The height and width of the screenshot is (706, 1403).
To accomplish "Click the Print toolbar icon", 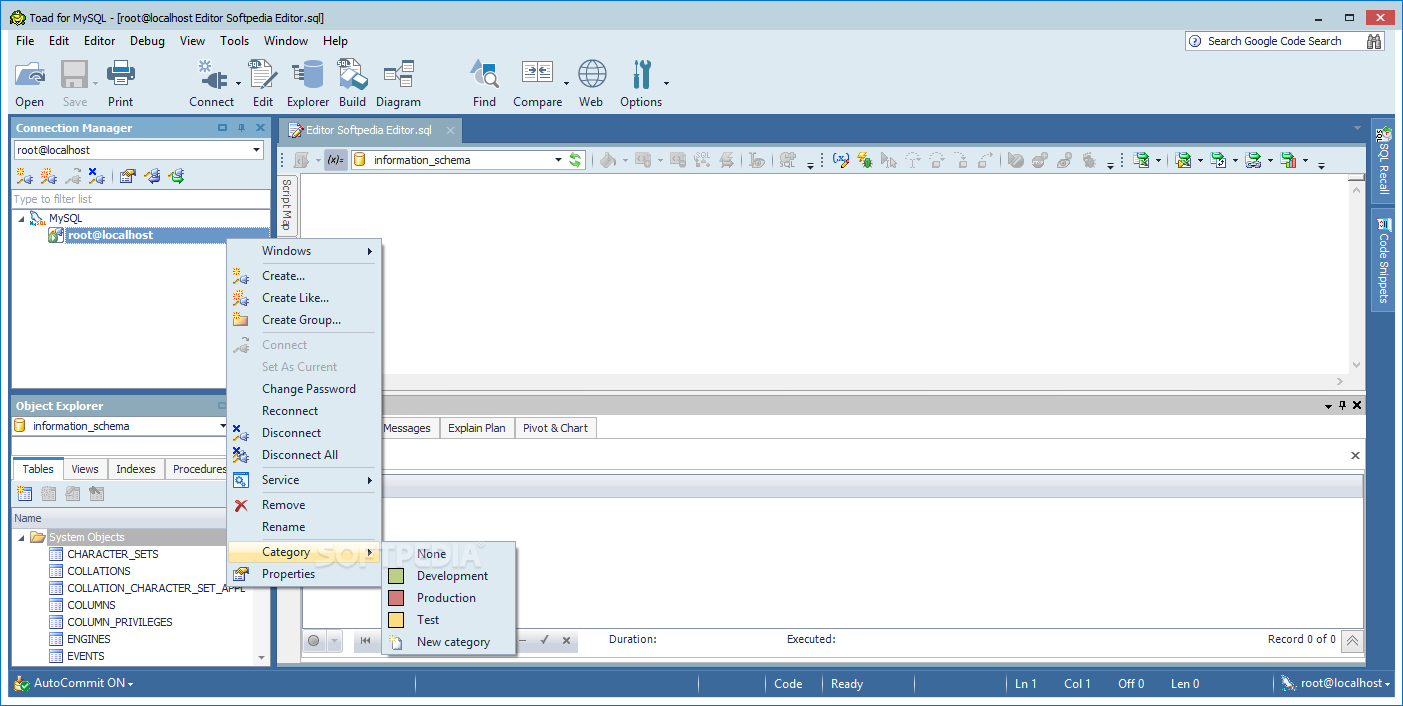I will tap(121, 75).
